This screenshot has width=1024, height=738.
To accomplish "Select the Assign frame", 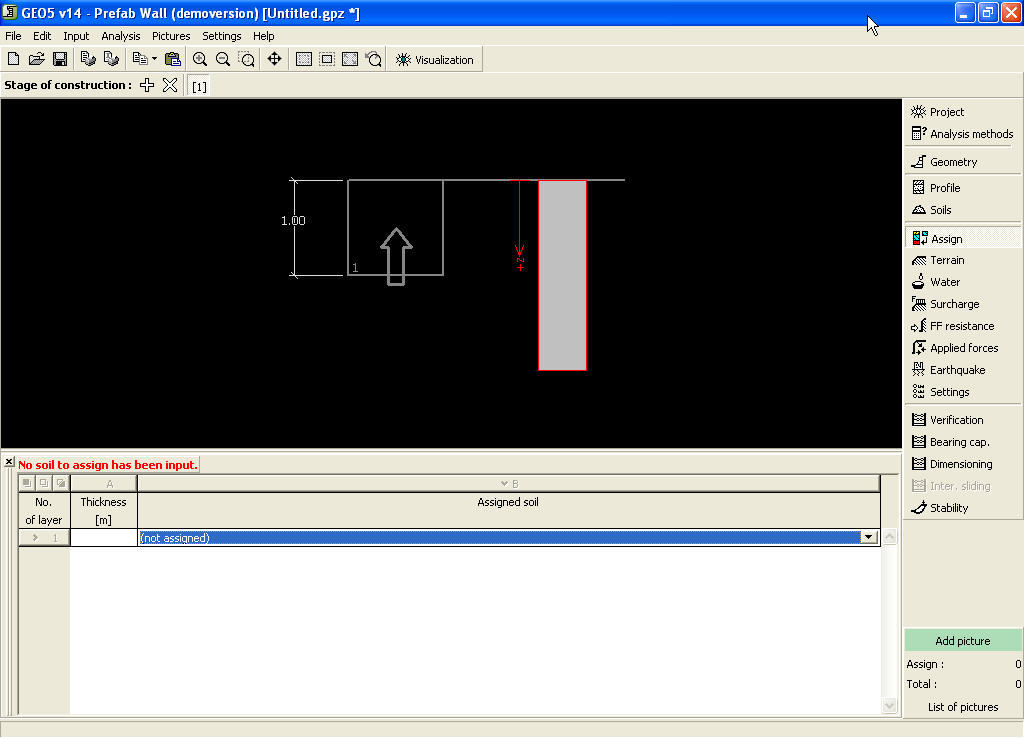I will [x=963, y=238].
